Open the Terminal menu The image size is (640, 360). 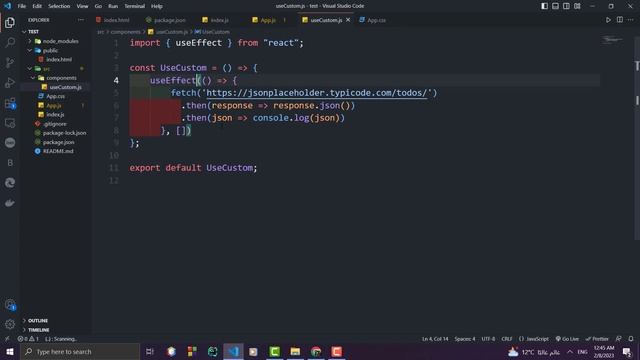(x=135, y=6)
